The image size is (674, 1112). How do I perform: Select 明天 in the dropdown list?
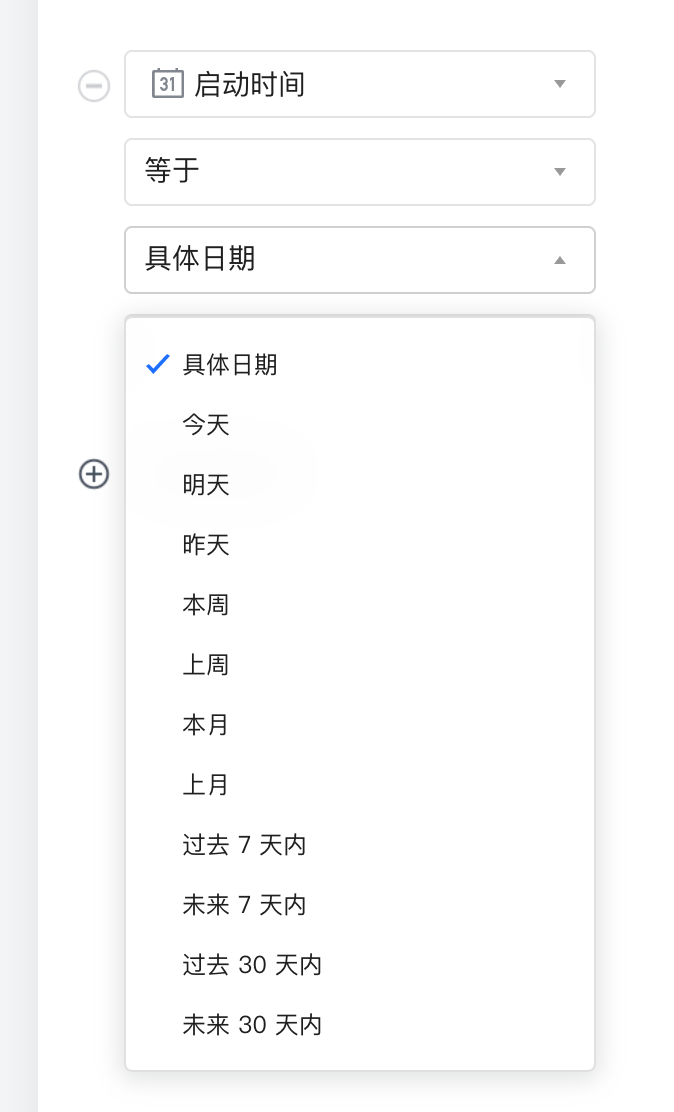[206, 484]
